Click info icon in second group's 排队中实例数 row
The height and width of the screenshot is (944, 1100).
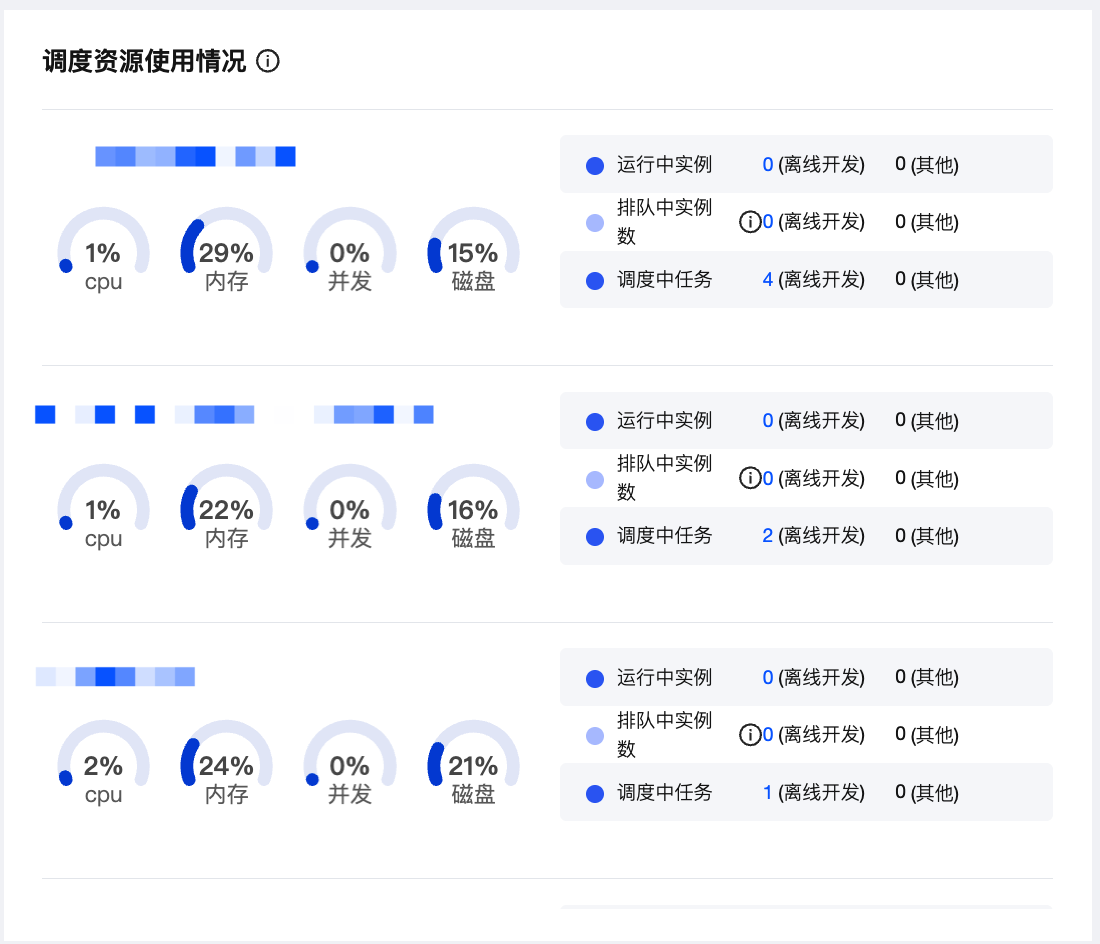coord(750,478)
